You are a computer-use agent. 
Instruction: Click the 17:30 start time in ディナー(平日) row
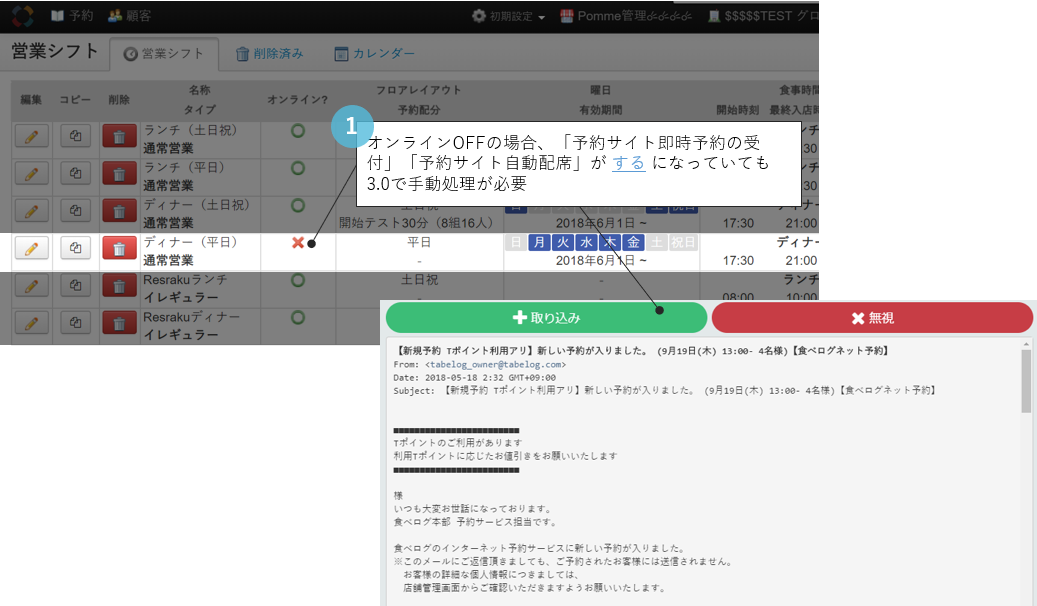coord(738,261)
